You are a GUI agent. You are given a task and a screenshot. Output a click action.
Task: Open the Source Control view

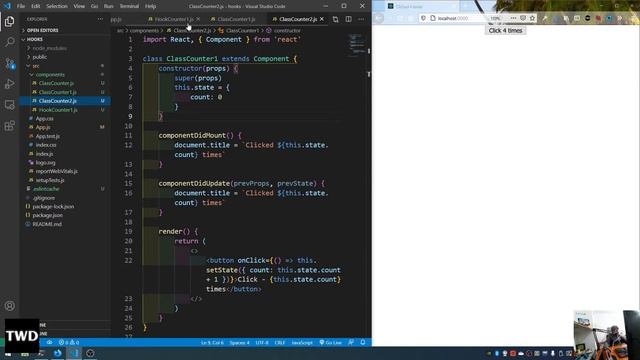(9, 63)
